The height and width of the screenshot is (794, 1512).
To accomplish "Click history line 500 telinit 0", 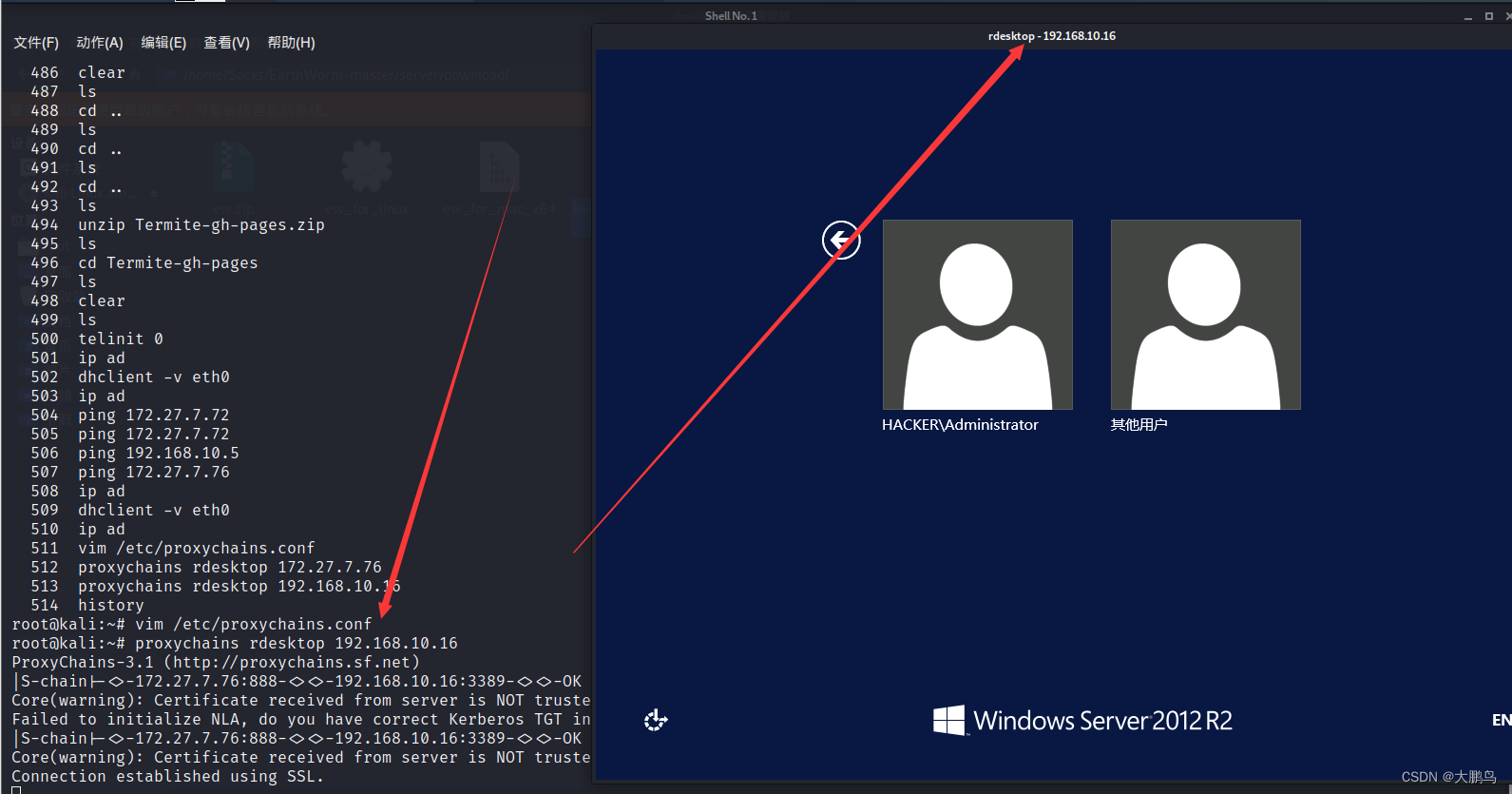I will tap(97, 339).
